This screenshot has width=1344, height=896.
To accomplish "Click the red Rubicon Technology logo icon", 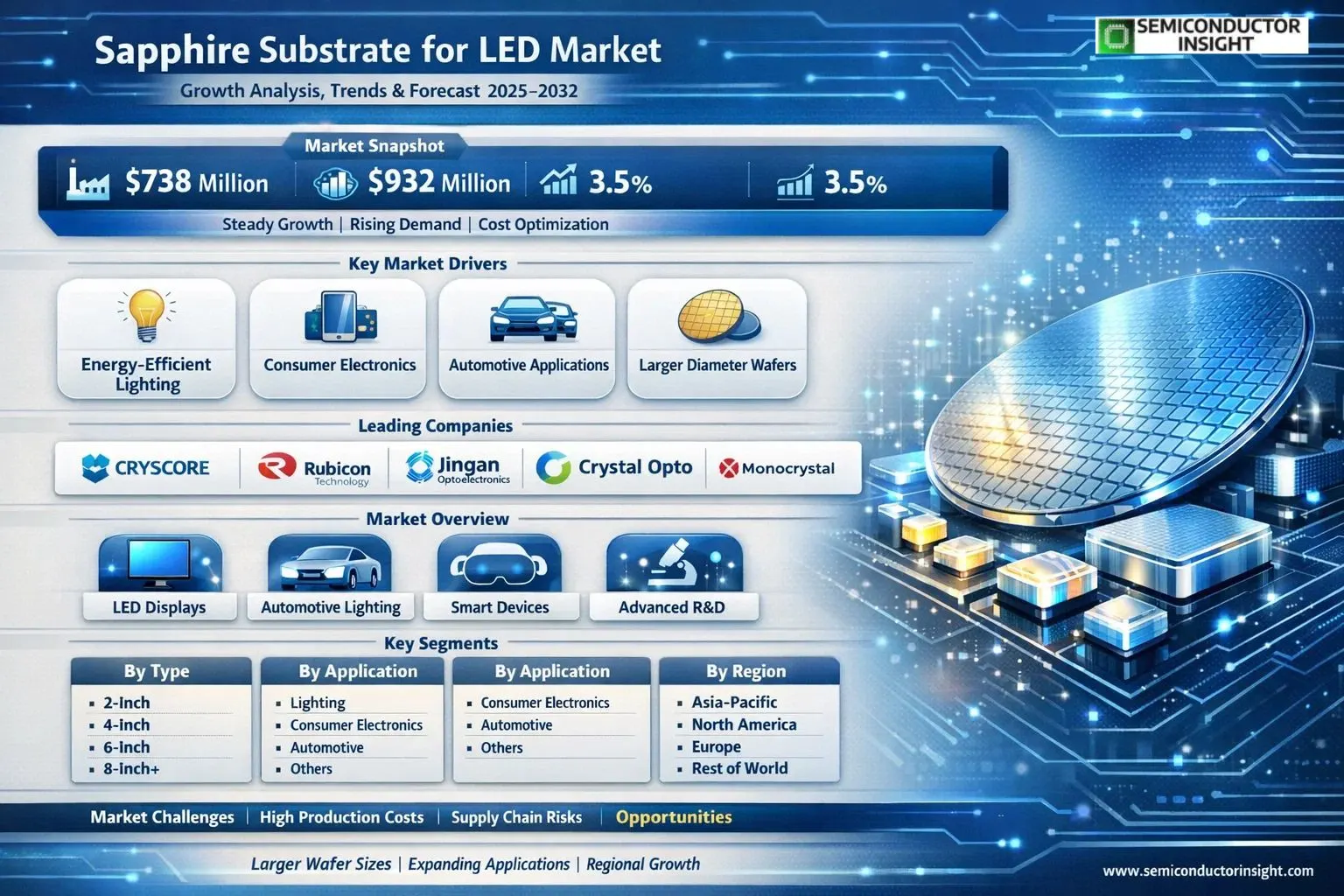I will click(x=276, y=466).
